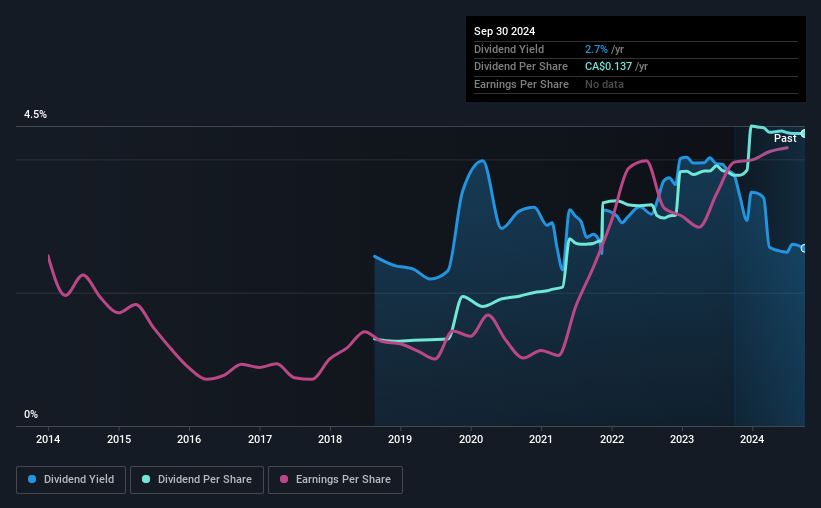Screen dimensions: 821x508
Task: Click the pink Earnings Per Share legend dot
Action: tap(284, 479)
